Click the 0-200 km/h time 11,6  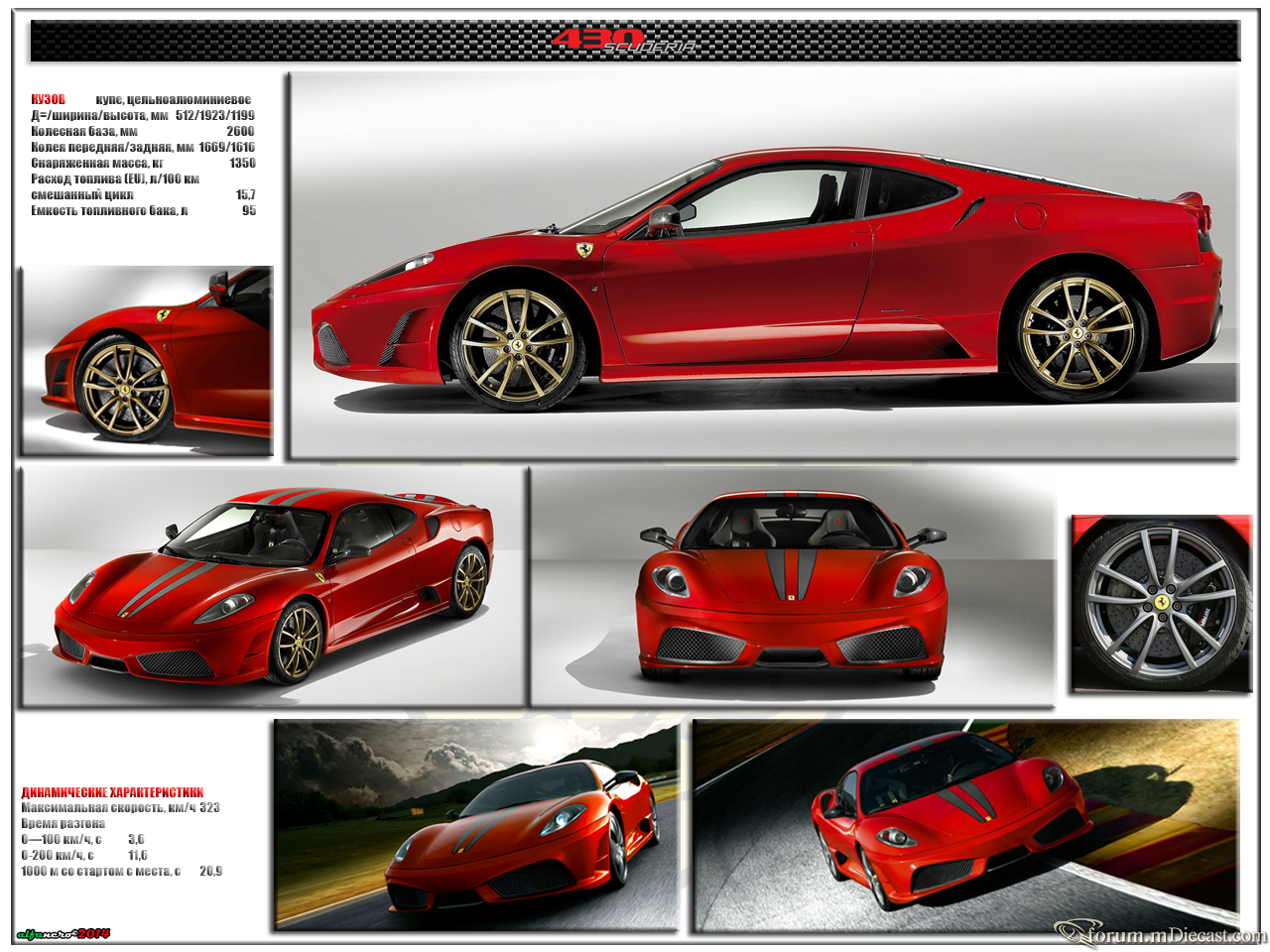pyautogui.click(x=137, y=855)
